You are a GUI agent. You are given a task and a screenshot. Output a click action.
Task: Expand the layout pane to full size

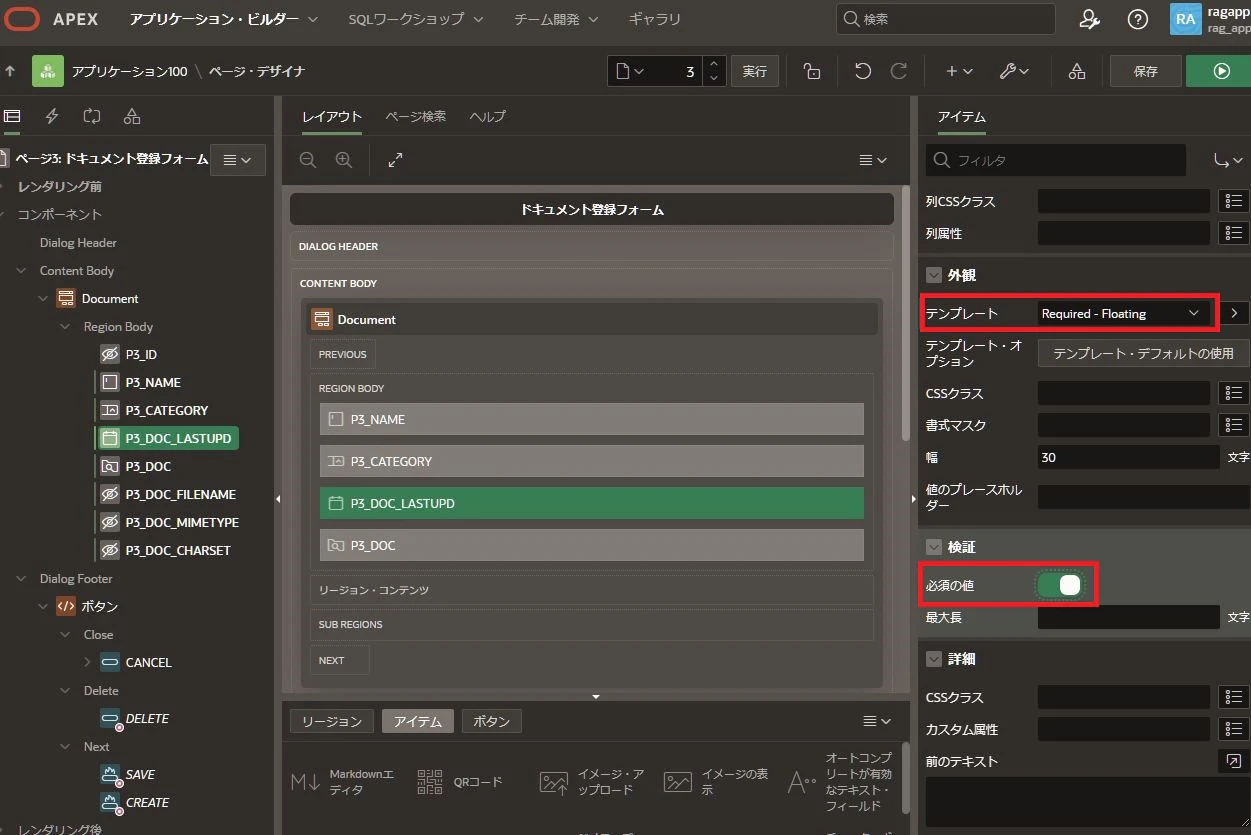click(x=395, y=160)
